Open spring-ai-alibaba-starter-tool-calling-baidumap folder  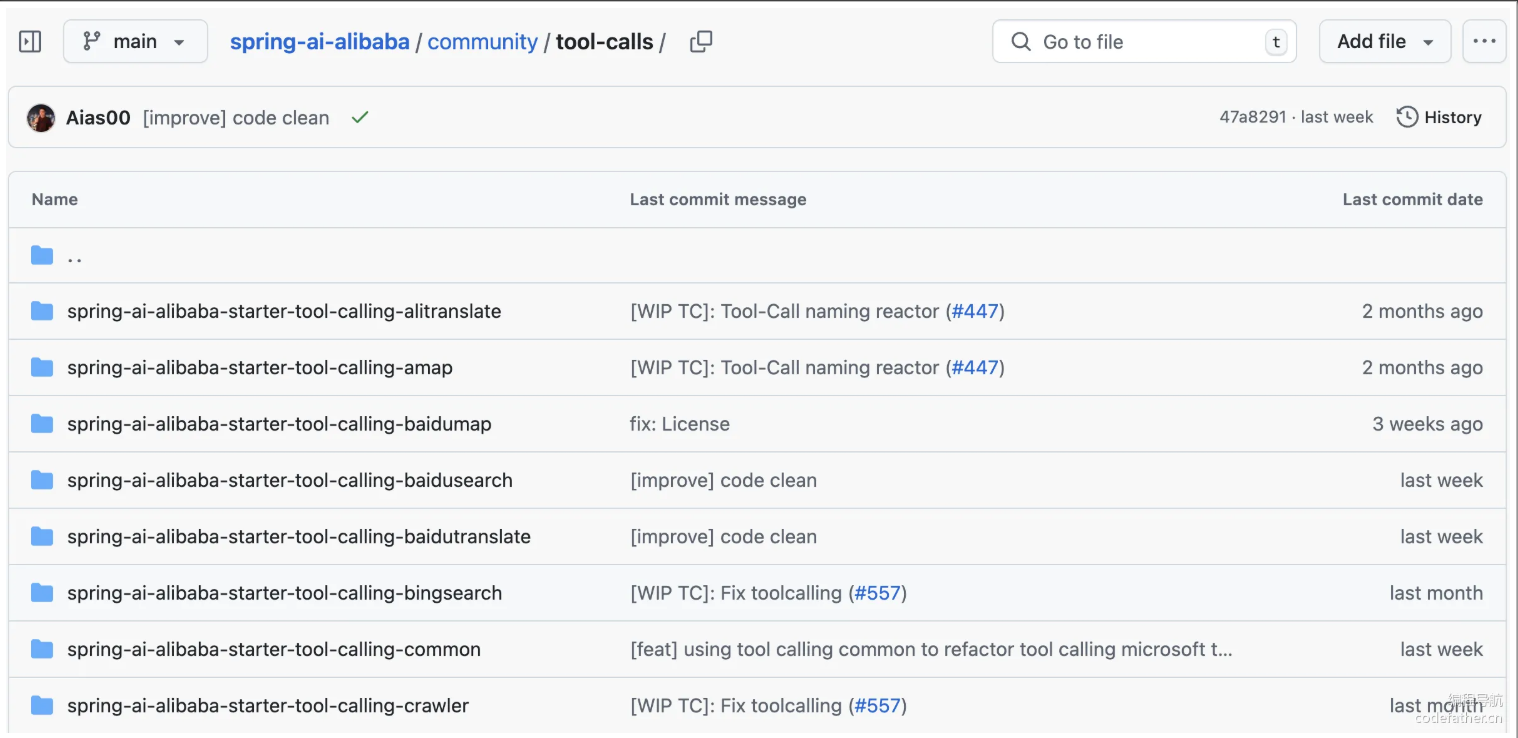click(279, 424)
